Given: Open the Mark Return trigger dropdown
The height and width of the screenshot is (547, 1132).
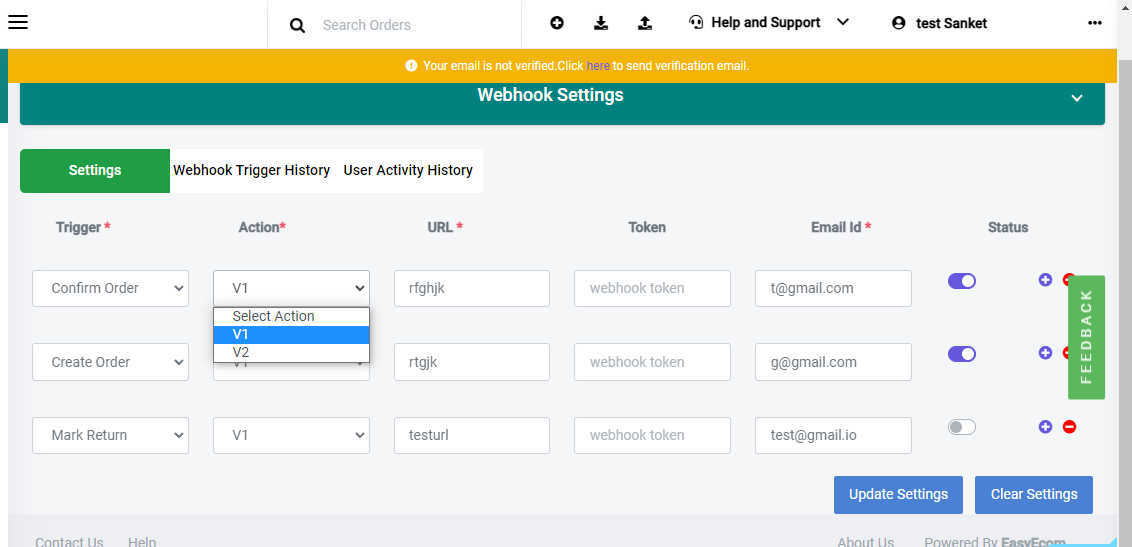Looking at the screenshot, I should [110, 435].
